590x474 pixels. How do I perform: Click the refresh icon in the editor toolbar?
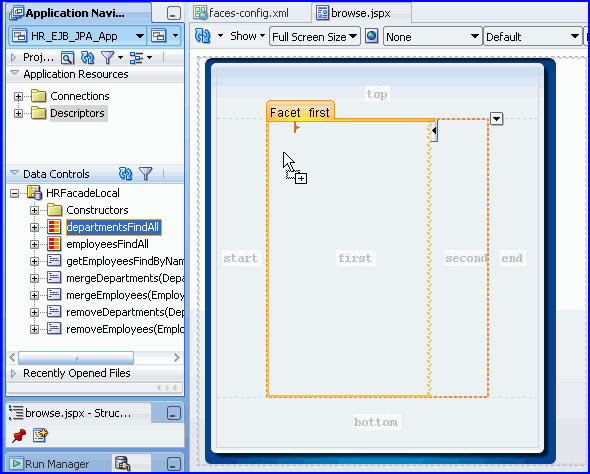[x=203, y=36]
